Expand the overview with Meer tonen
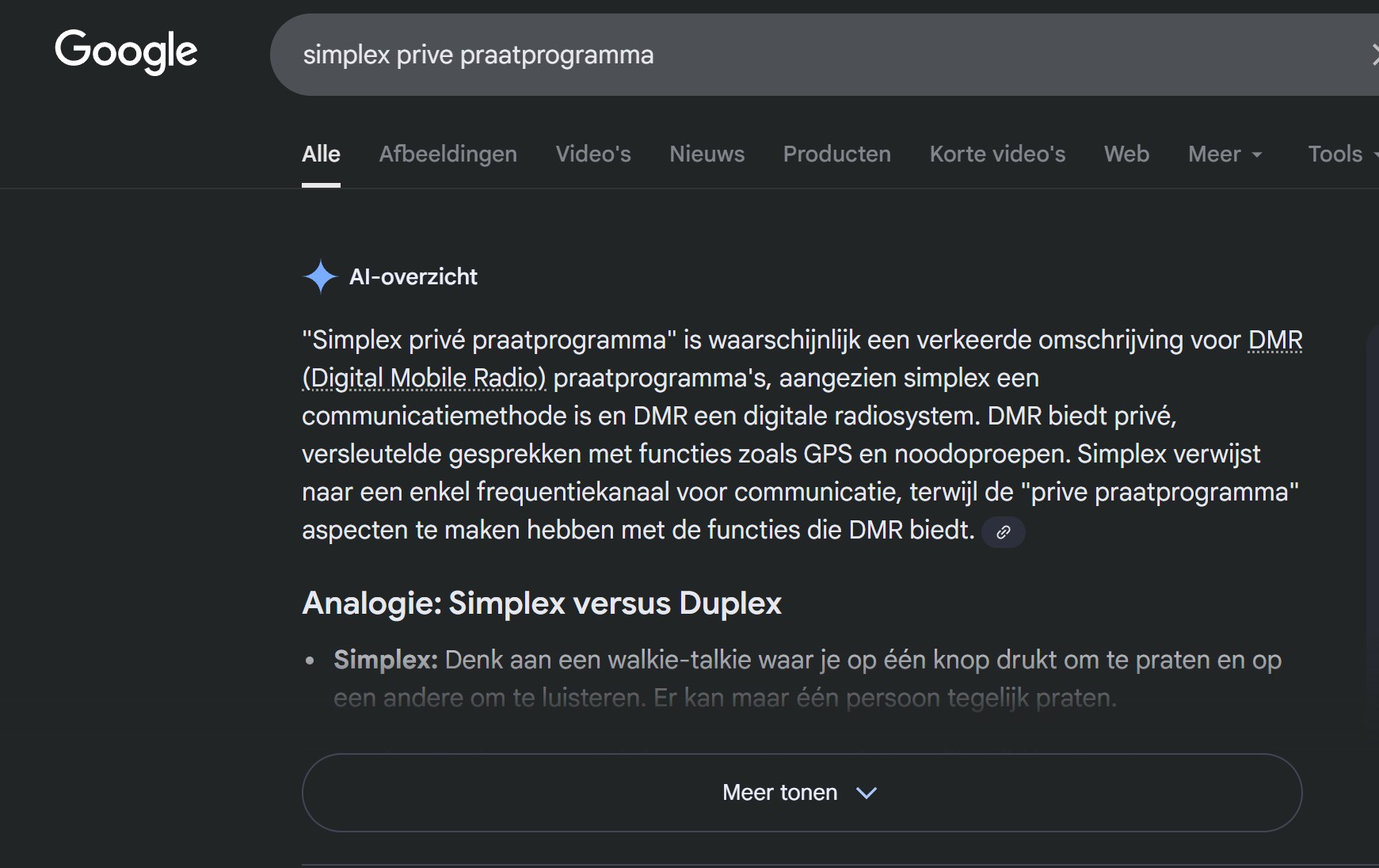This screenshot has height=868, width=1379. (802, 793)
